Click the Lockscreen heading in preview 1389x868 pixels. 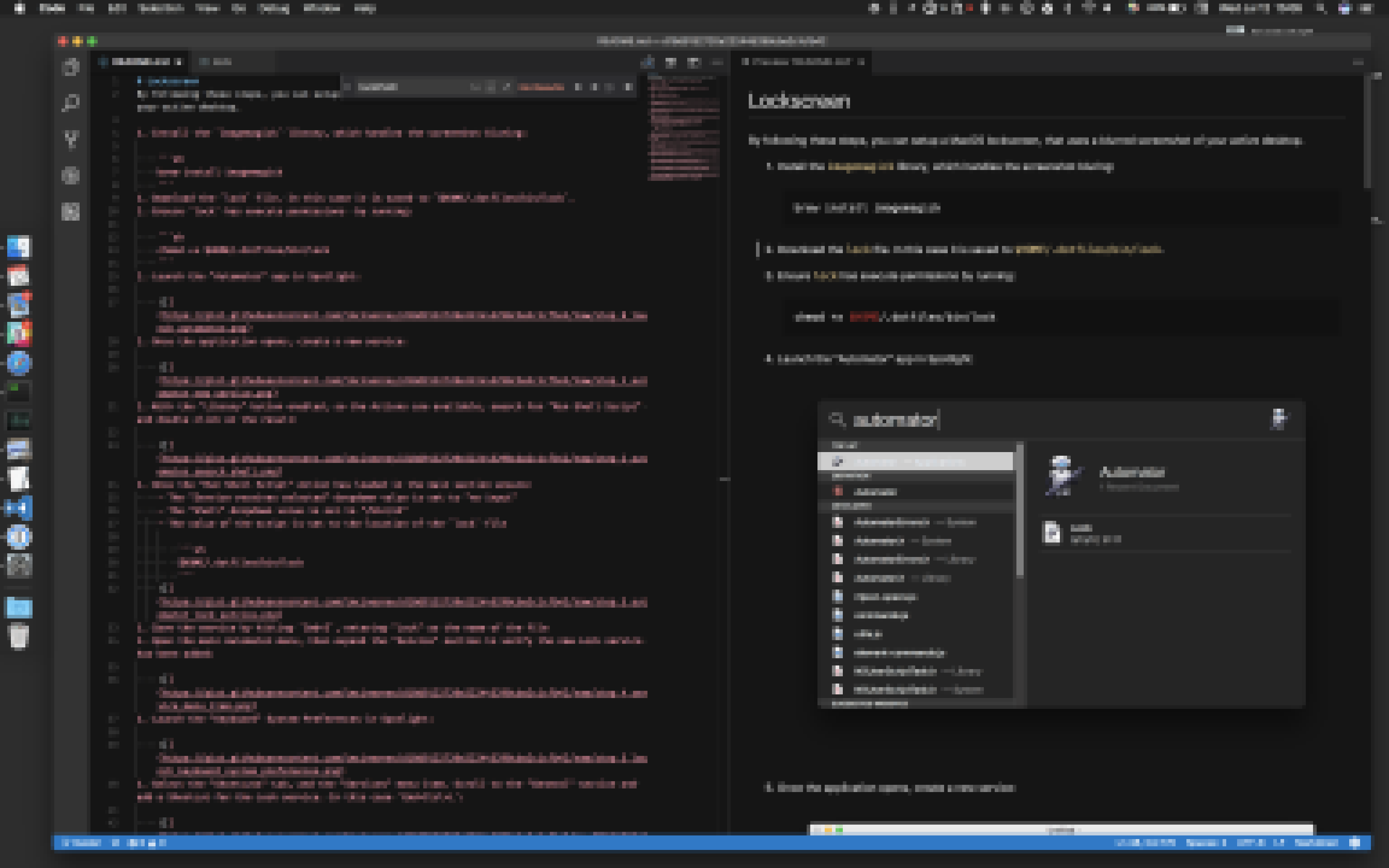click(798, 101)
